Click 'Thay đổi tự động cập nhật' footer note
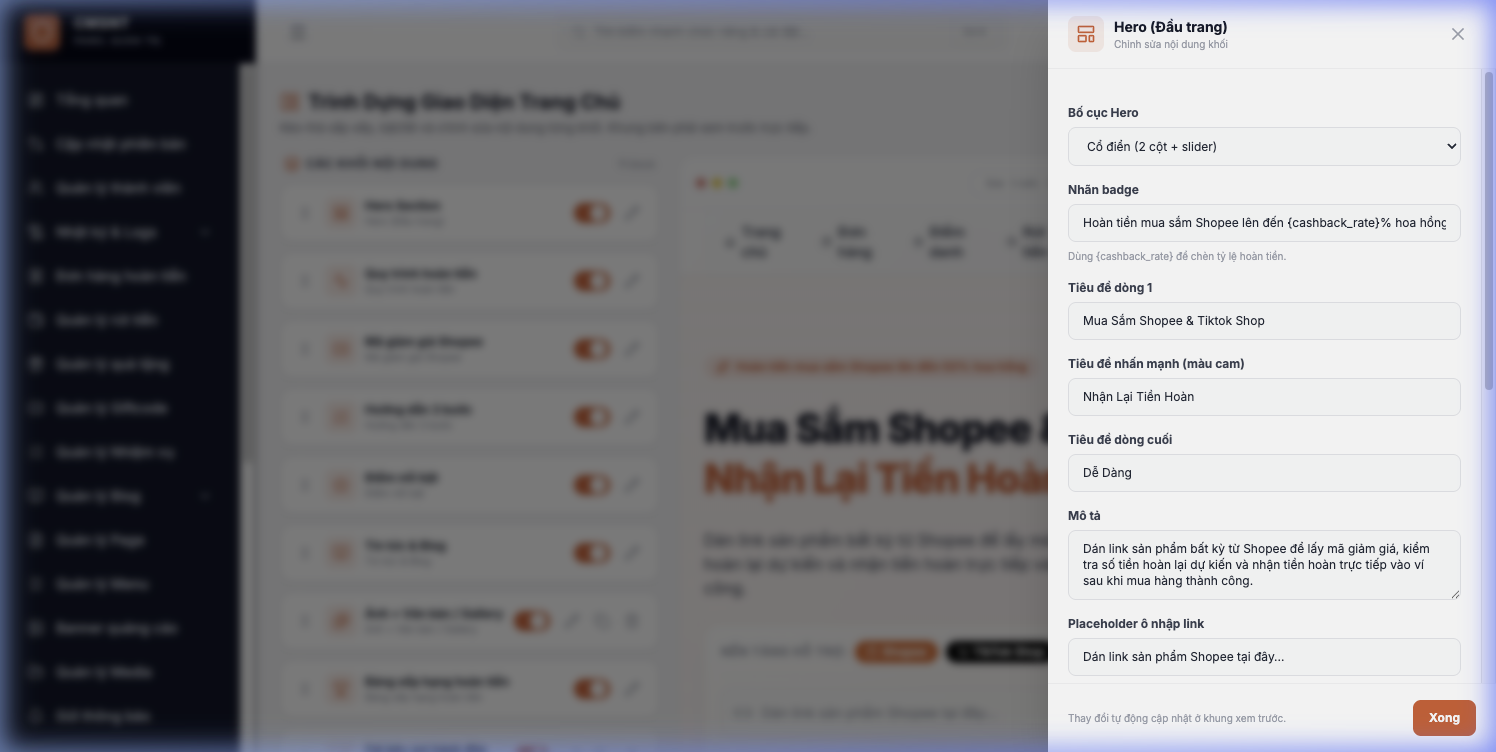 click(x=1177, y=718)
